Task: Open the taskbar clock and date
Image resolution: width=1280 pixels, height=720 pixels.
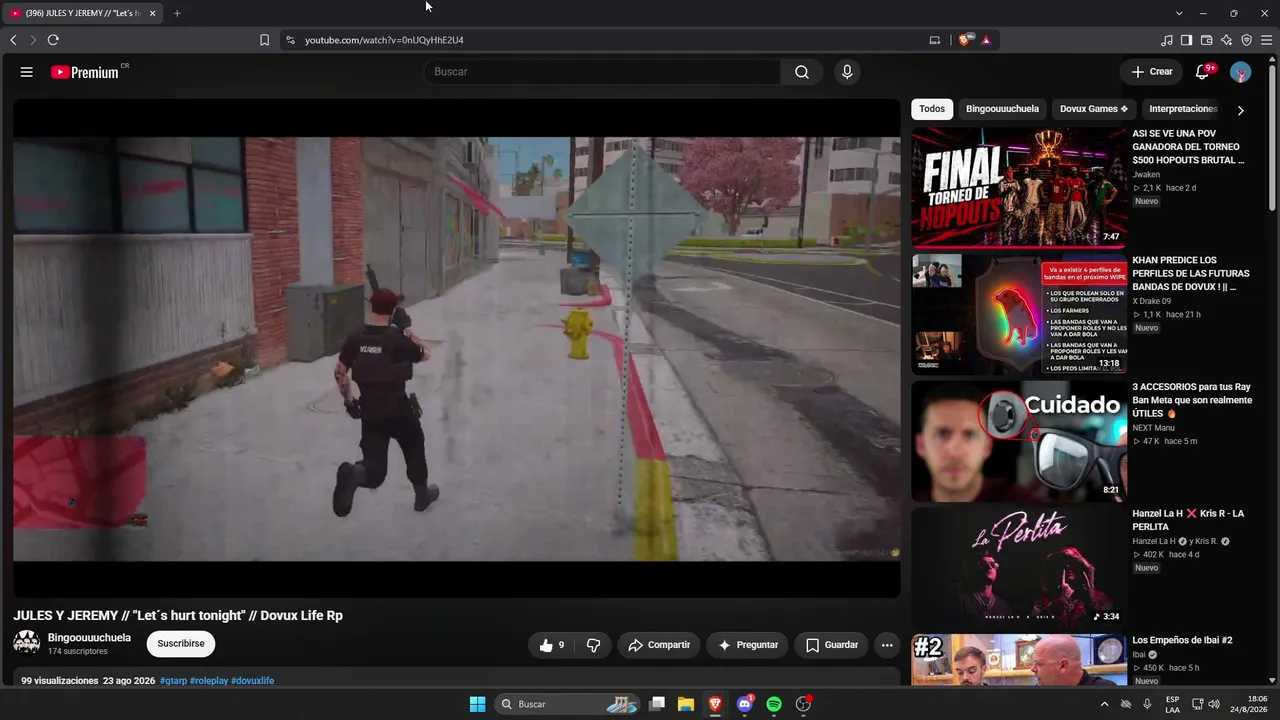Action: click(1249, 704)
